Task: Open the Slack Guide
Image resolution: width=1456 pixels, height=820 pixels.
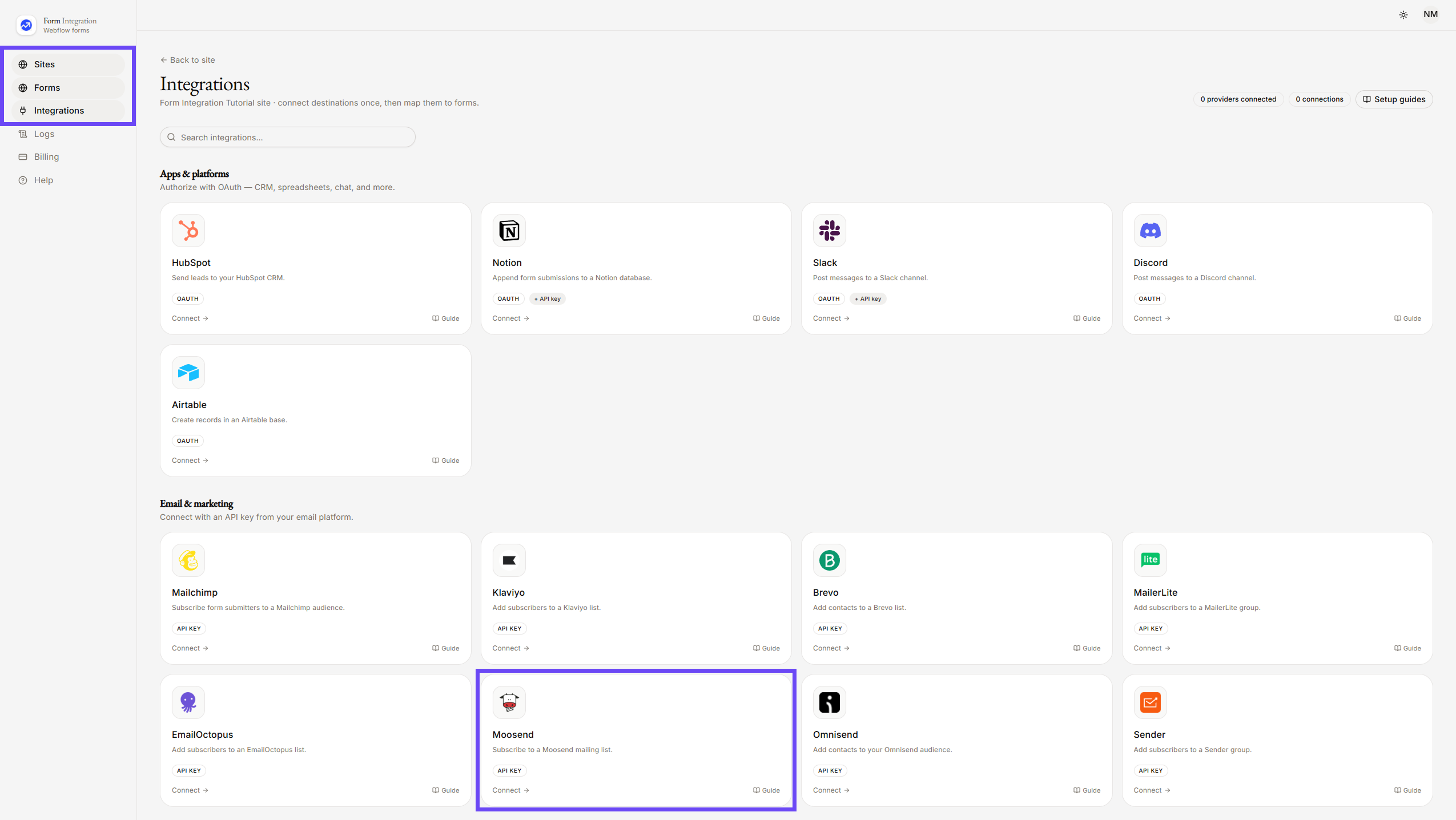Action: click(x=1087, y=318)
